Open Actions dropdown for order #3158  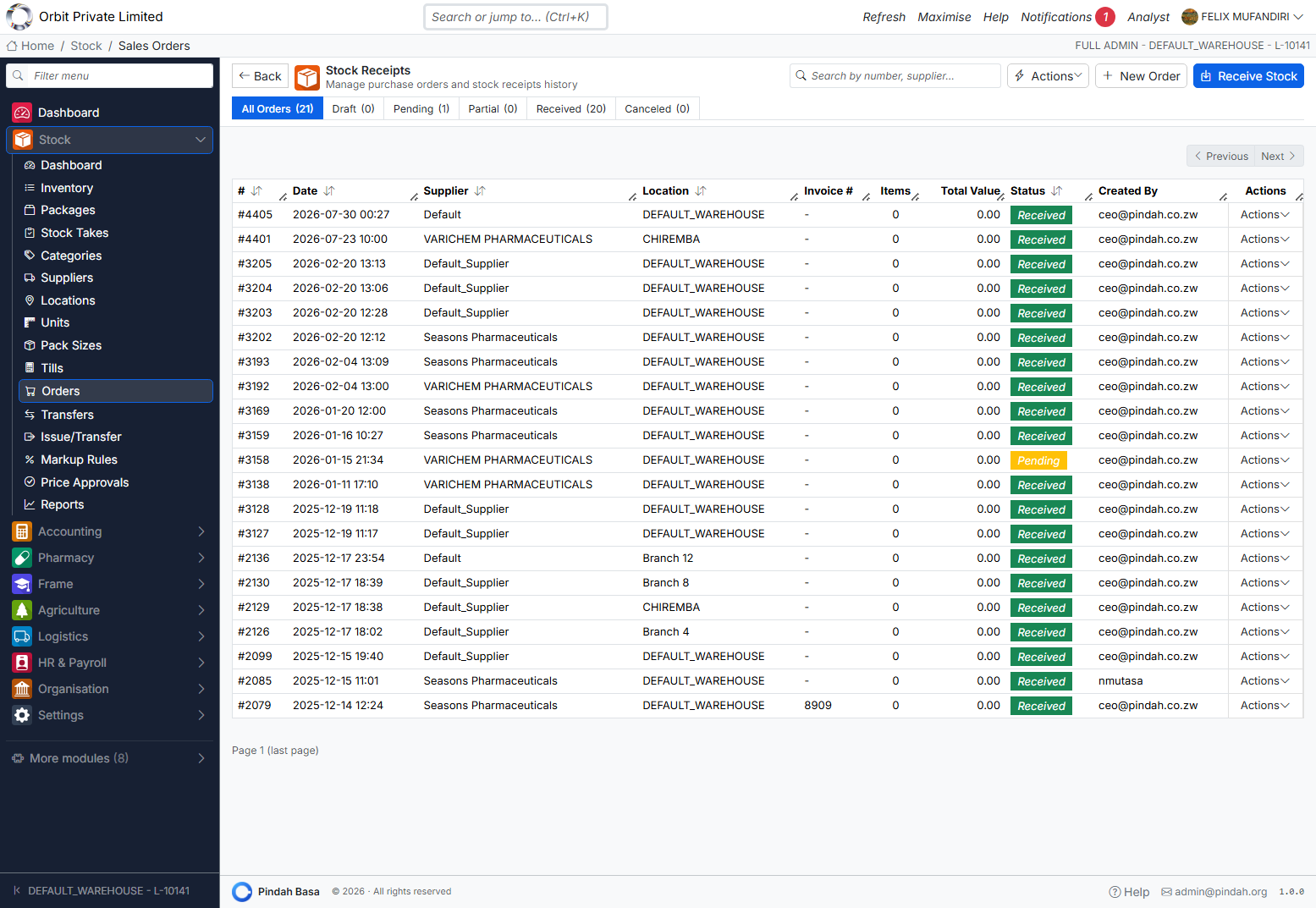pyautogui.click(x=1265, y=460)
